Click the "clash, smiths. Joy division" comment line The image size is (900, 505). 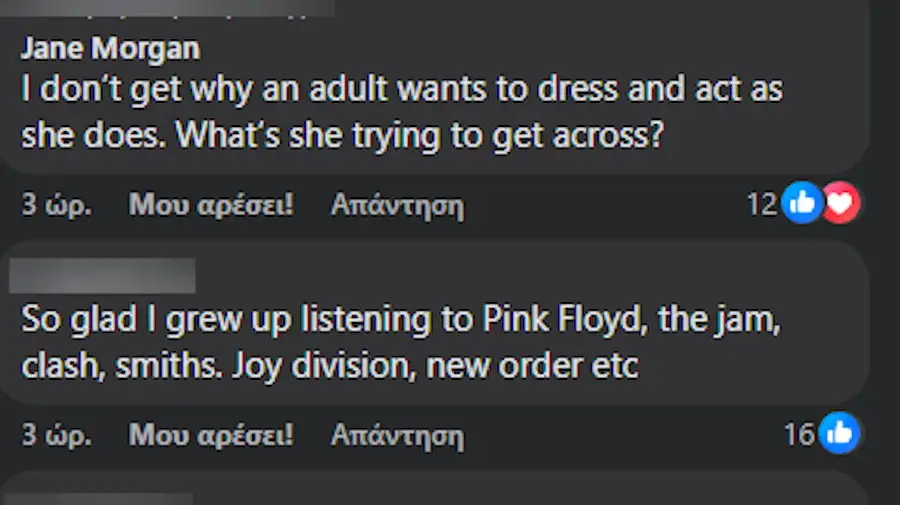pos(329,366)
